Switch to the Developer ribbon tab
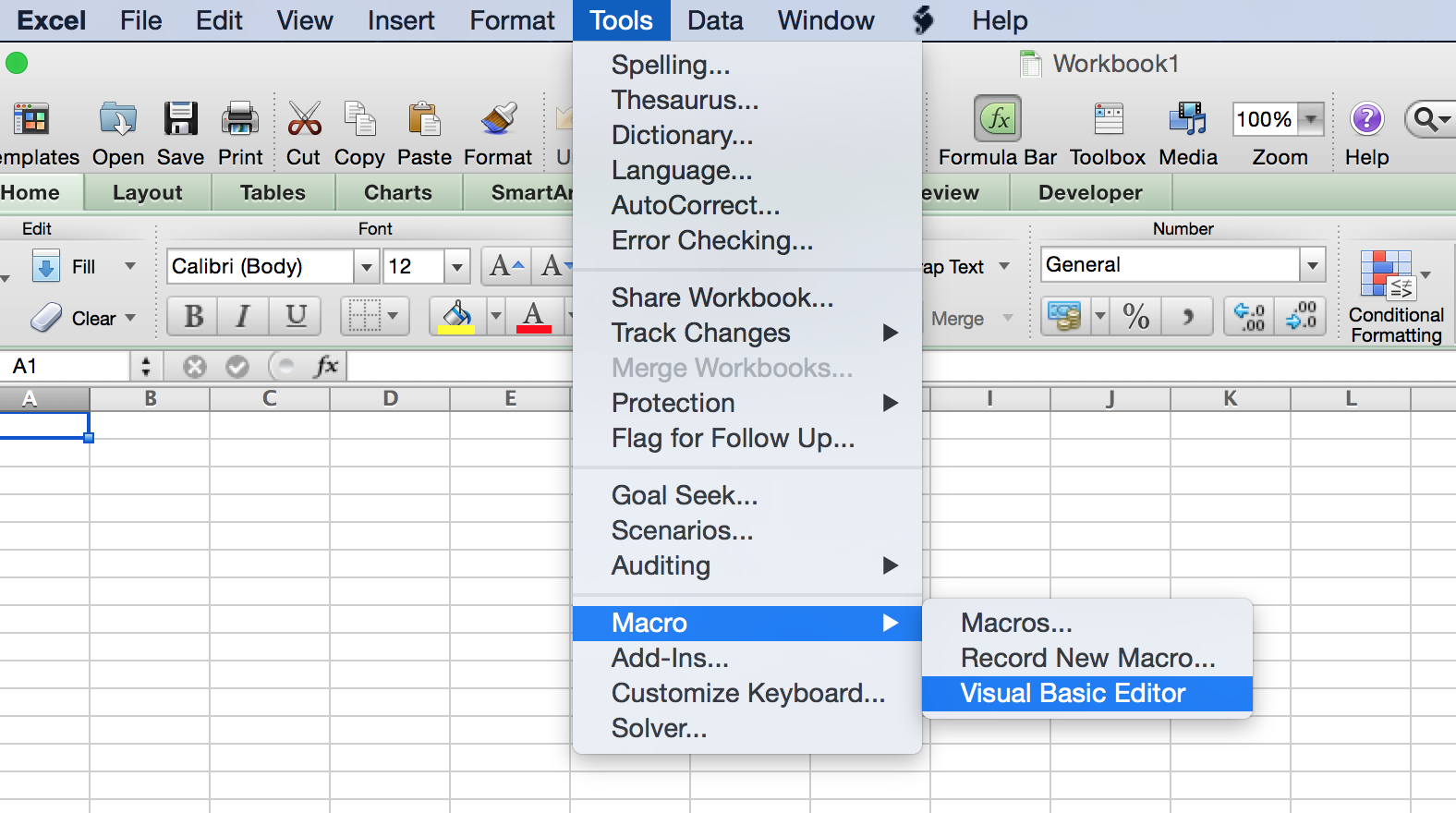Image resolution: width=1456 pixels, height=813 pixels. point(1090,193)
